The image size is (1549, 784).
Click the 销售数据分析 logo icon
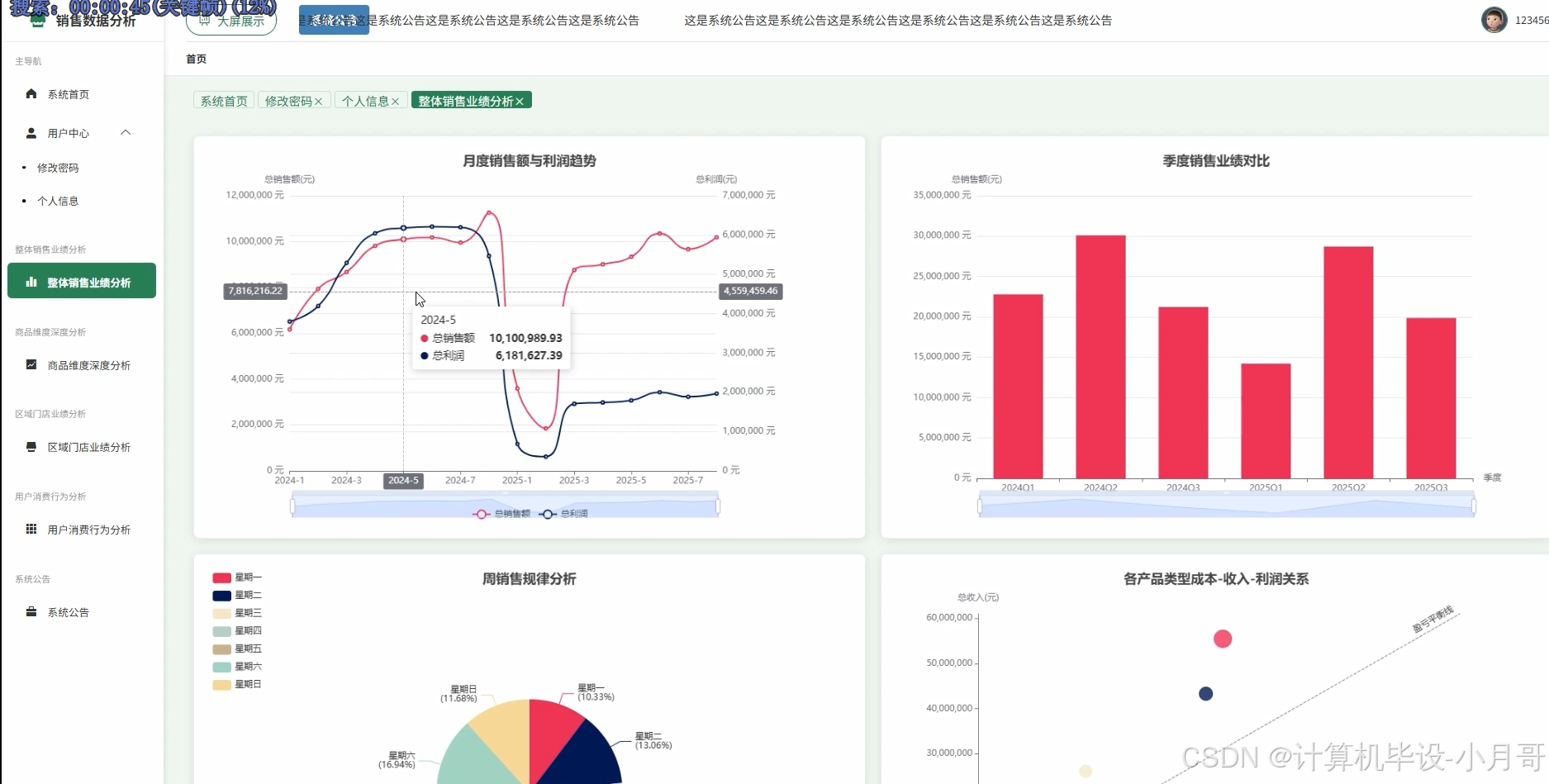[37, 21]
